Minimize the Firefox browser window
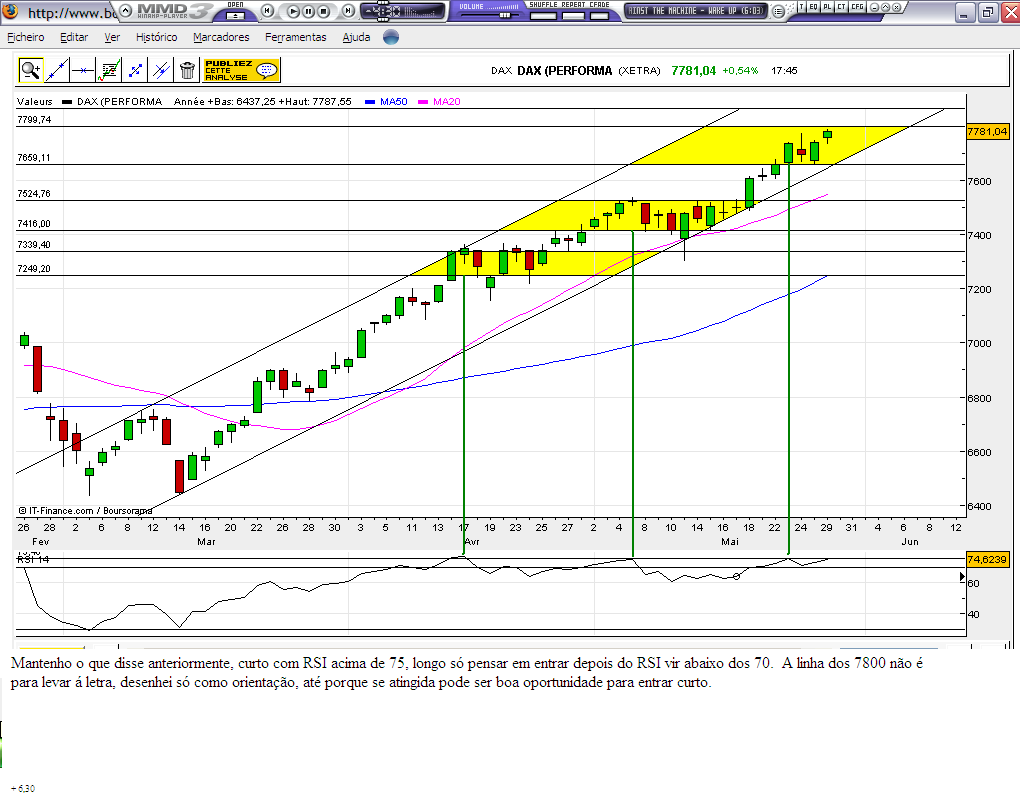The height and width of the screenshot is (800, 1020). (965, 12)
